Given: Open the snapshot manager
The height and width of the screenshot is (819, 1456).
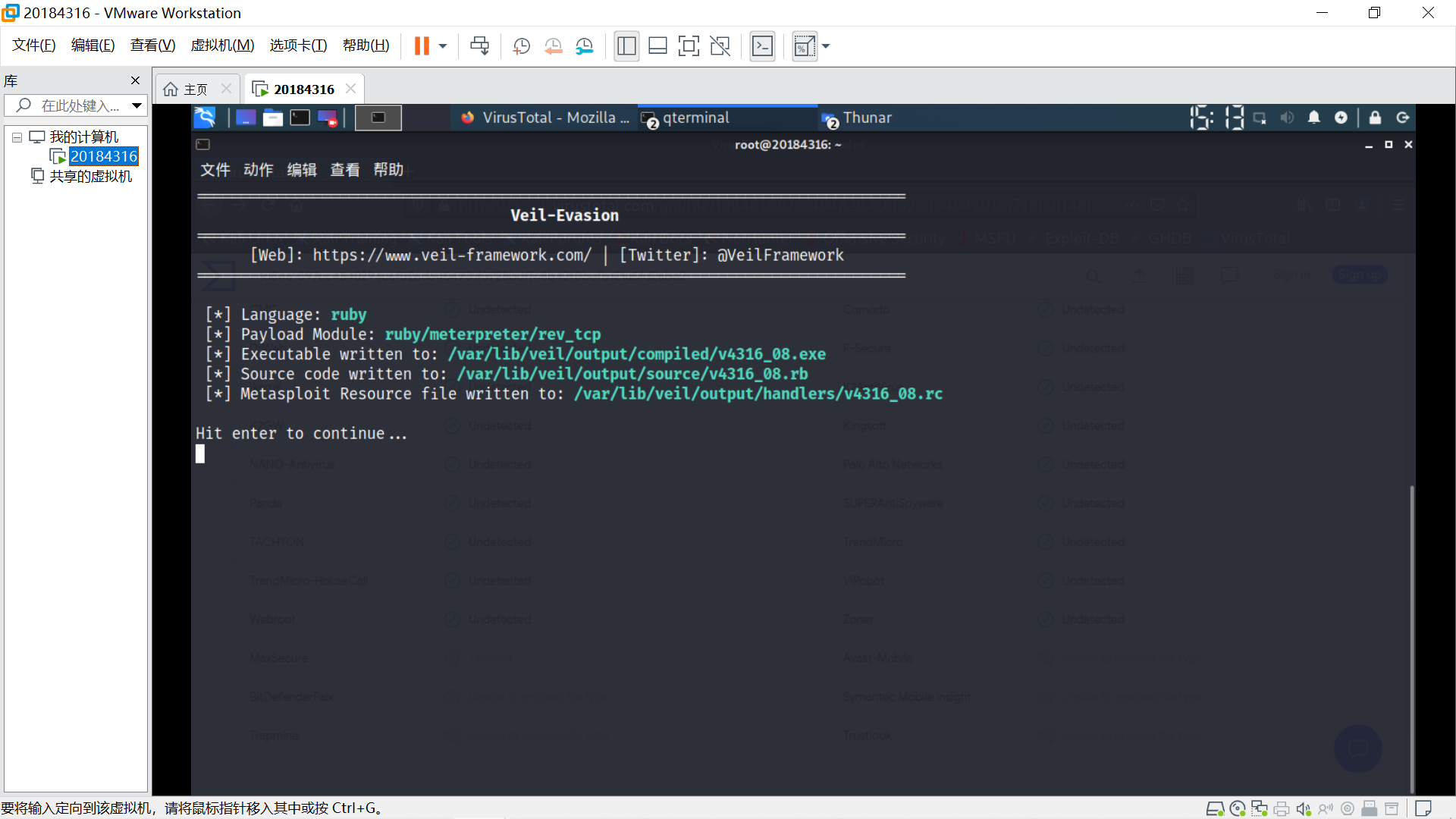Looking at the screenshot, I should pyautogui.click(x=584, y=46).
